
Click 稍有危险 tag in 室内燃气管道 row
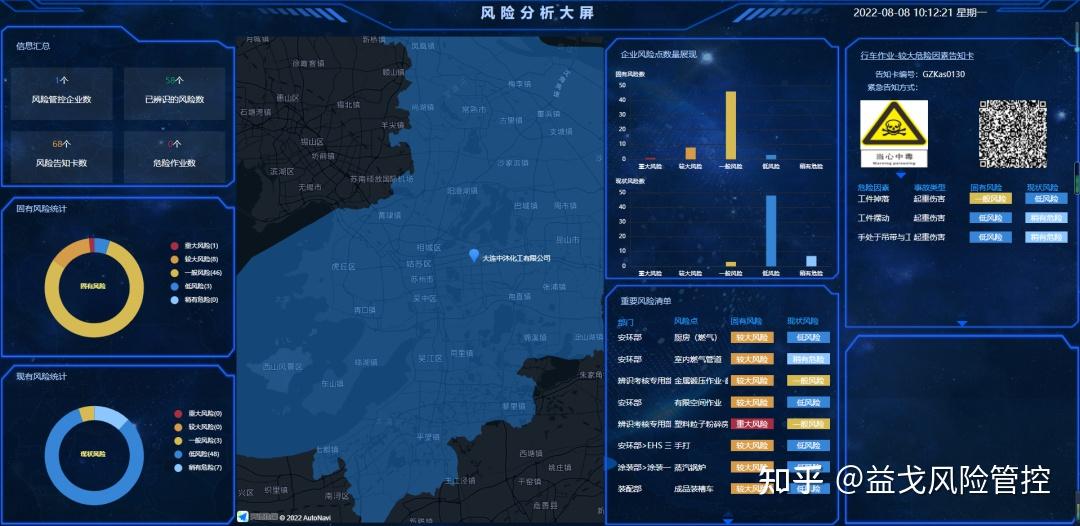click(808, 359)
